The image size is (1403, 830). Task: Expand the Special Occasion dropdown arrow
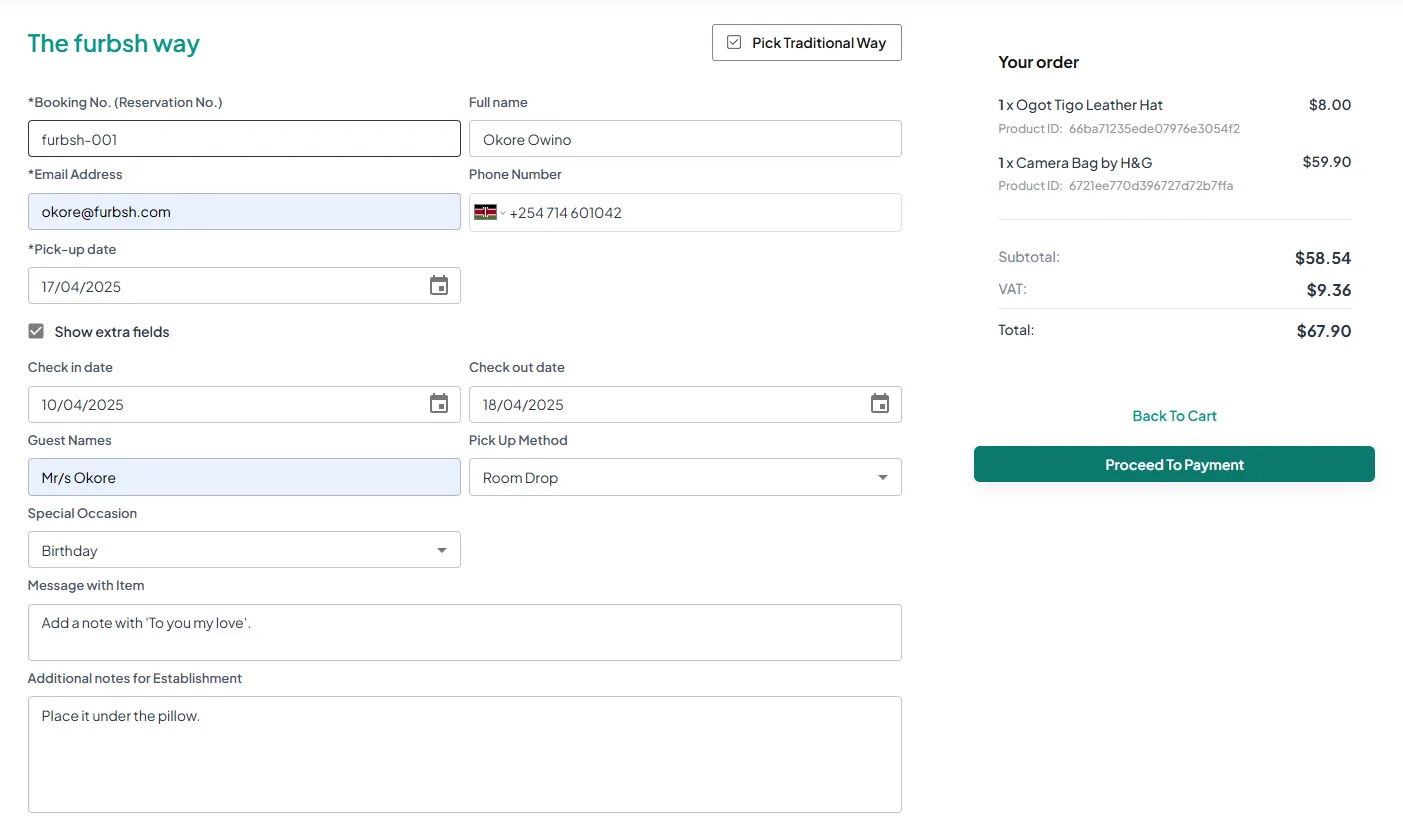click(441, 551)
